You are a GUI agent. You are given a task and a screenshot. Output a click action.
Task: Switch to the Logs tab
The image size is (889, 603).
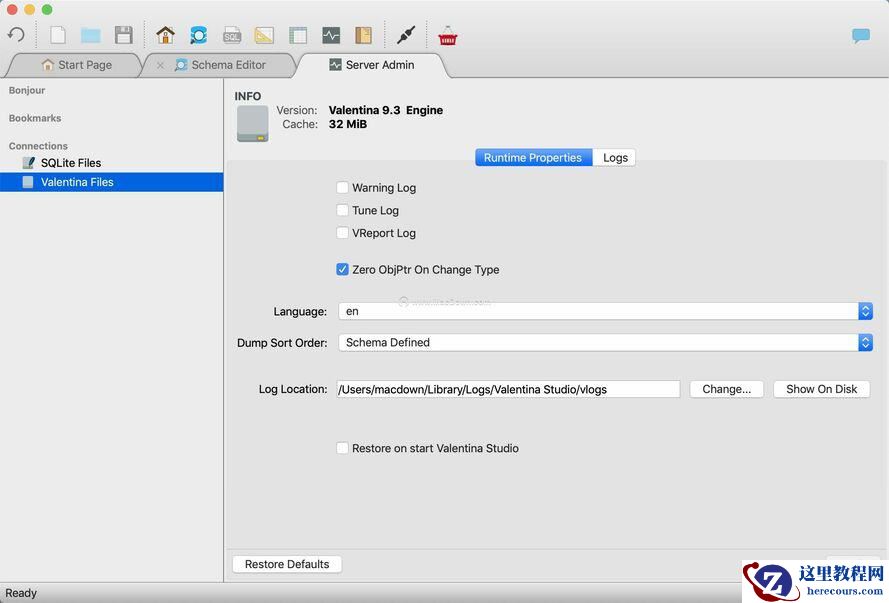click(x=615, y=158)
